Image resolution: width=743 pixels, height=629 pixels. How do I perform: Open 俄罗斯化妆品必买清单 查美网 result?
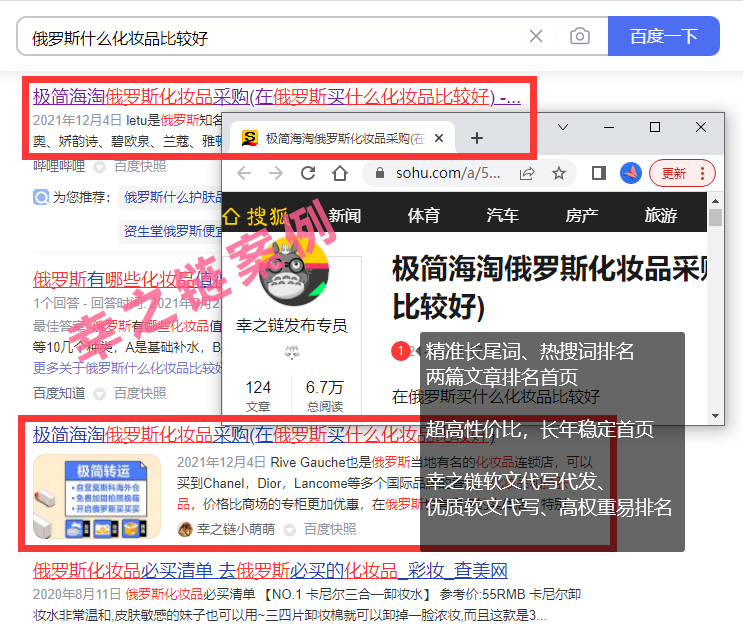point(270,570)
